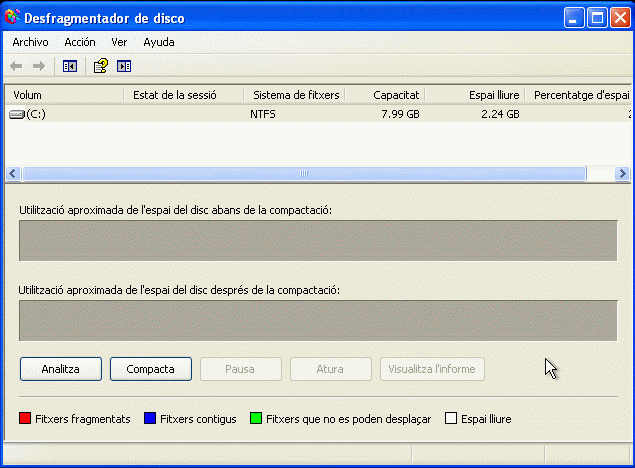Click the help toolbar icon
The height and width of the screenshot is (468, 635).
pos(100,66)
